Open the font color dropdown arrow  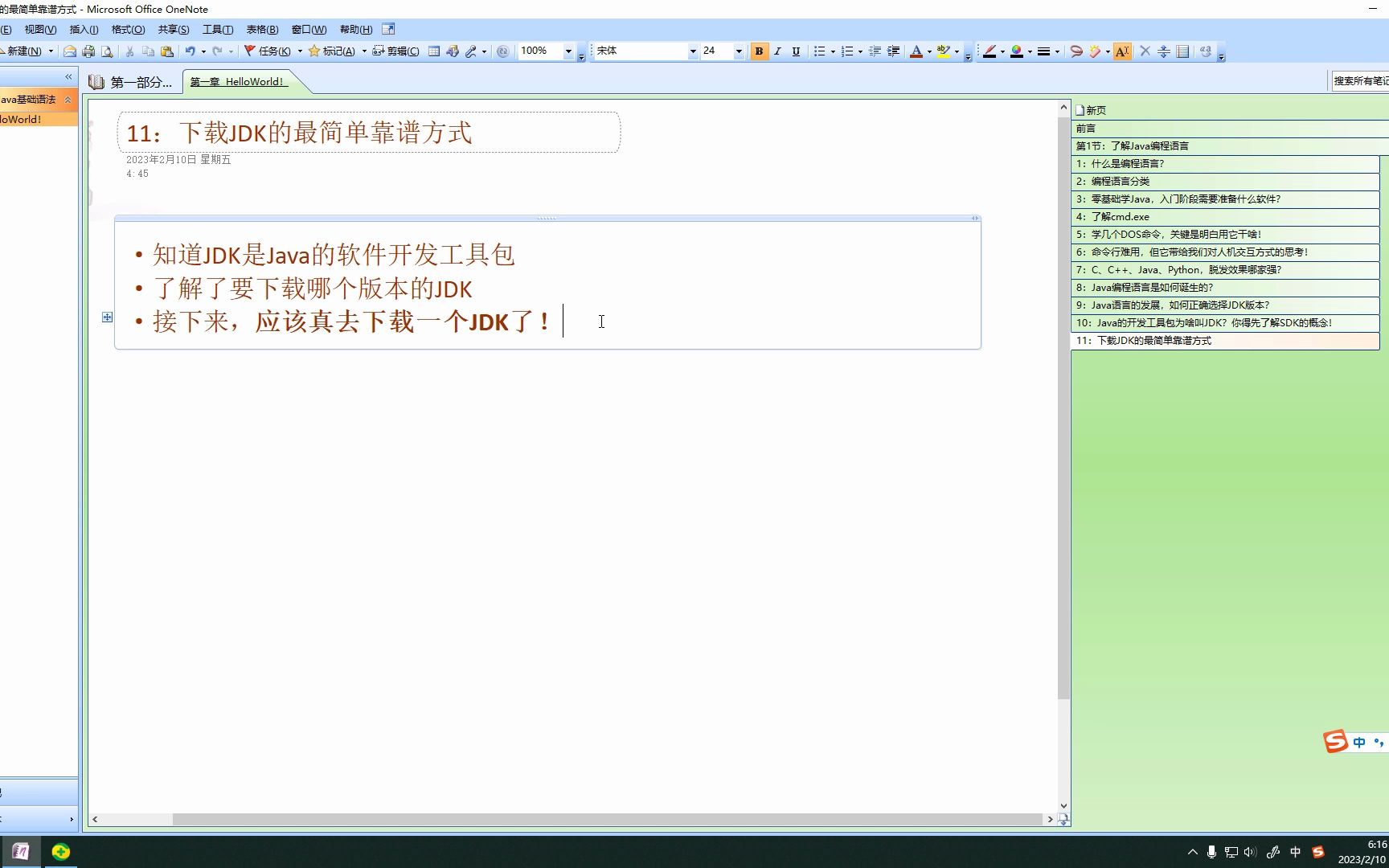click(x=930, y=51)
